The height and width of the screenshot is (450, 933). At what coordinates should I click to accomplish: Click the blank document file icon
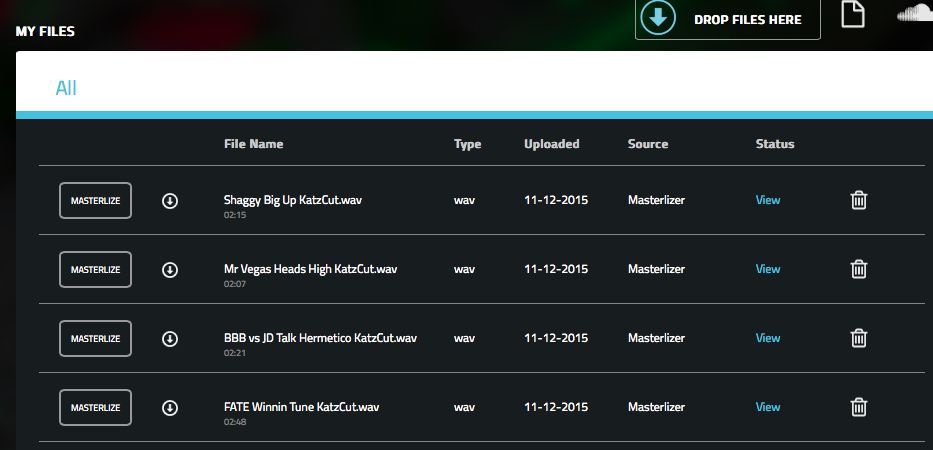pos(852,15)
